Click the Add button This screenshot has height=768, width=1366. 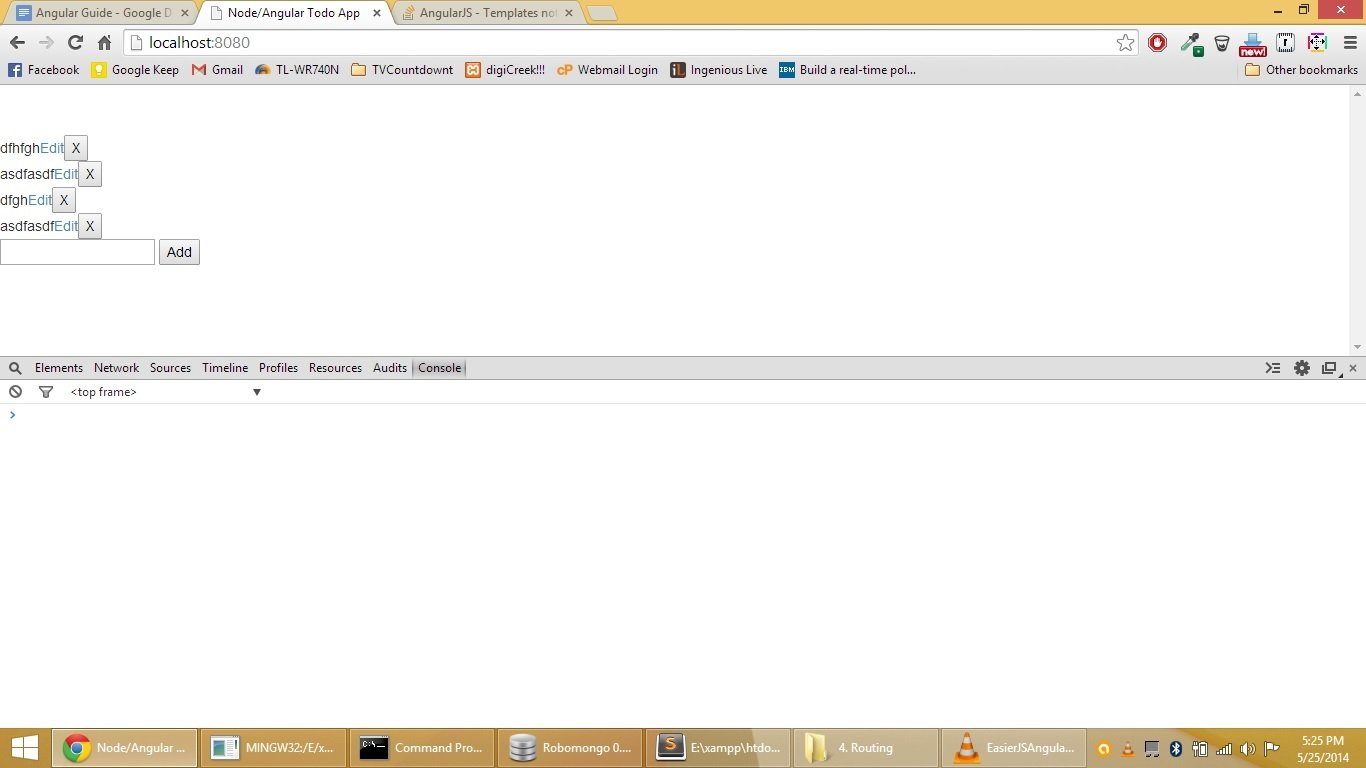pos(179,252)
